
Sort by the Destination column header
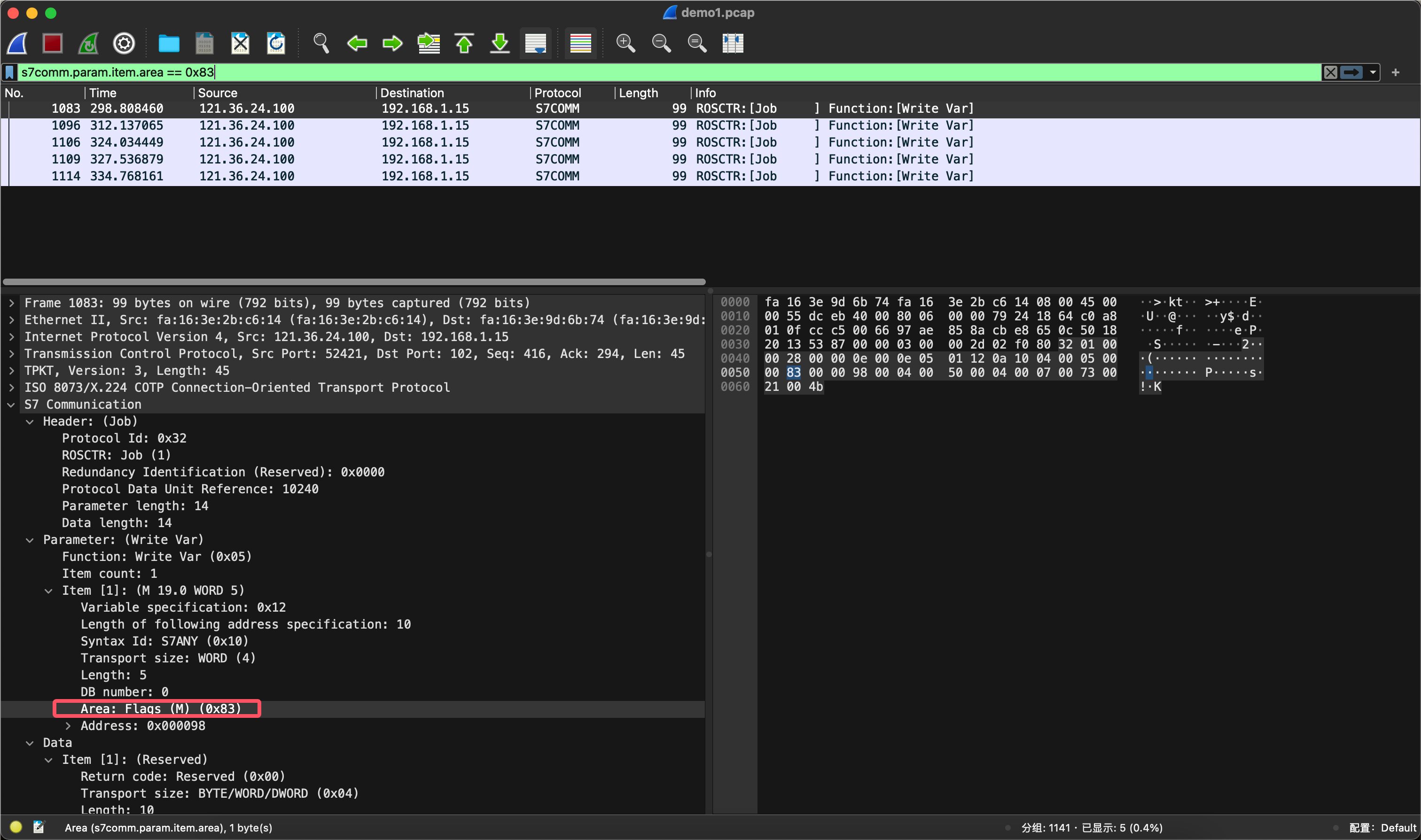[x=453, y=93]
